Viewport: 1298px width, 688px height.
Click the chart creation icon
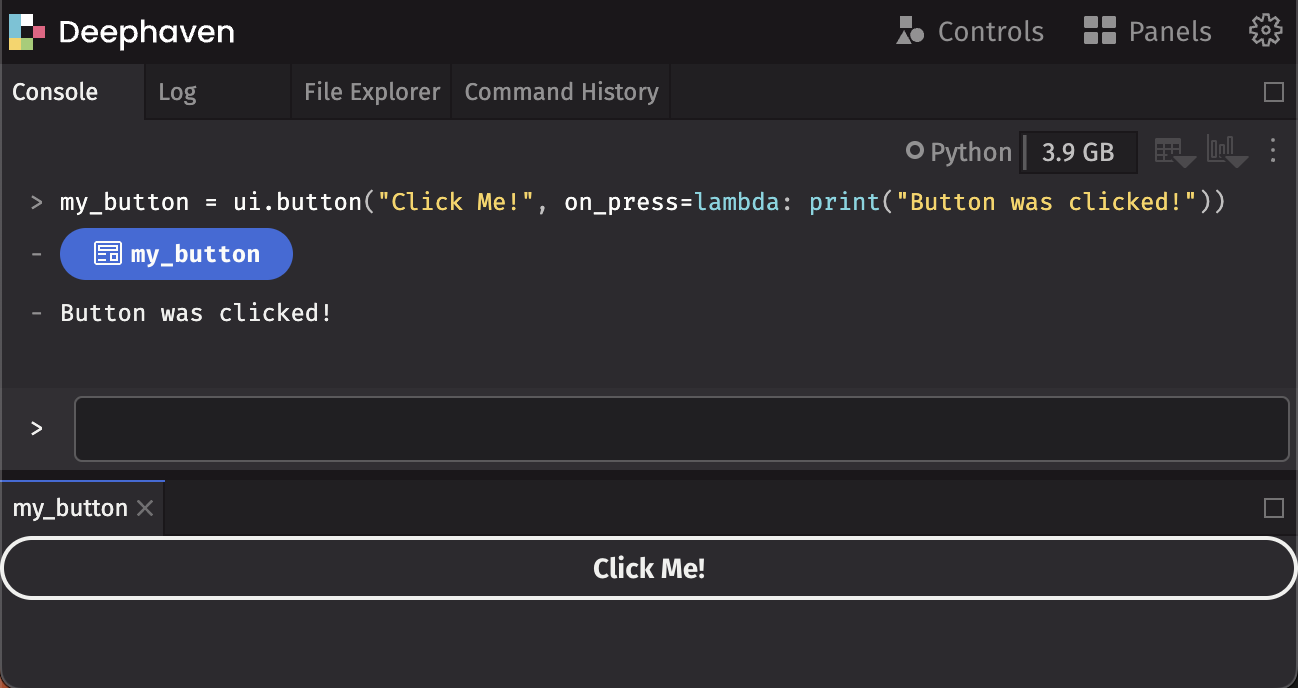point(1221,150)
